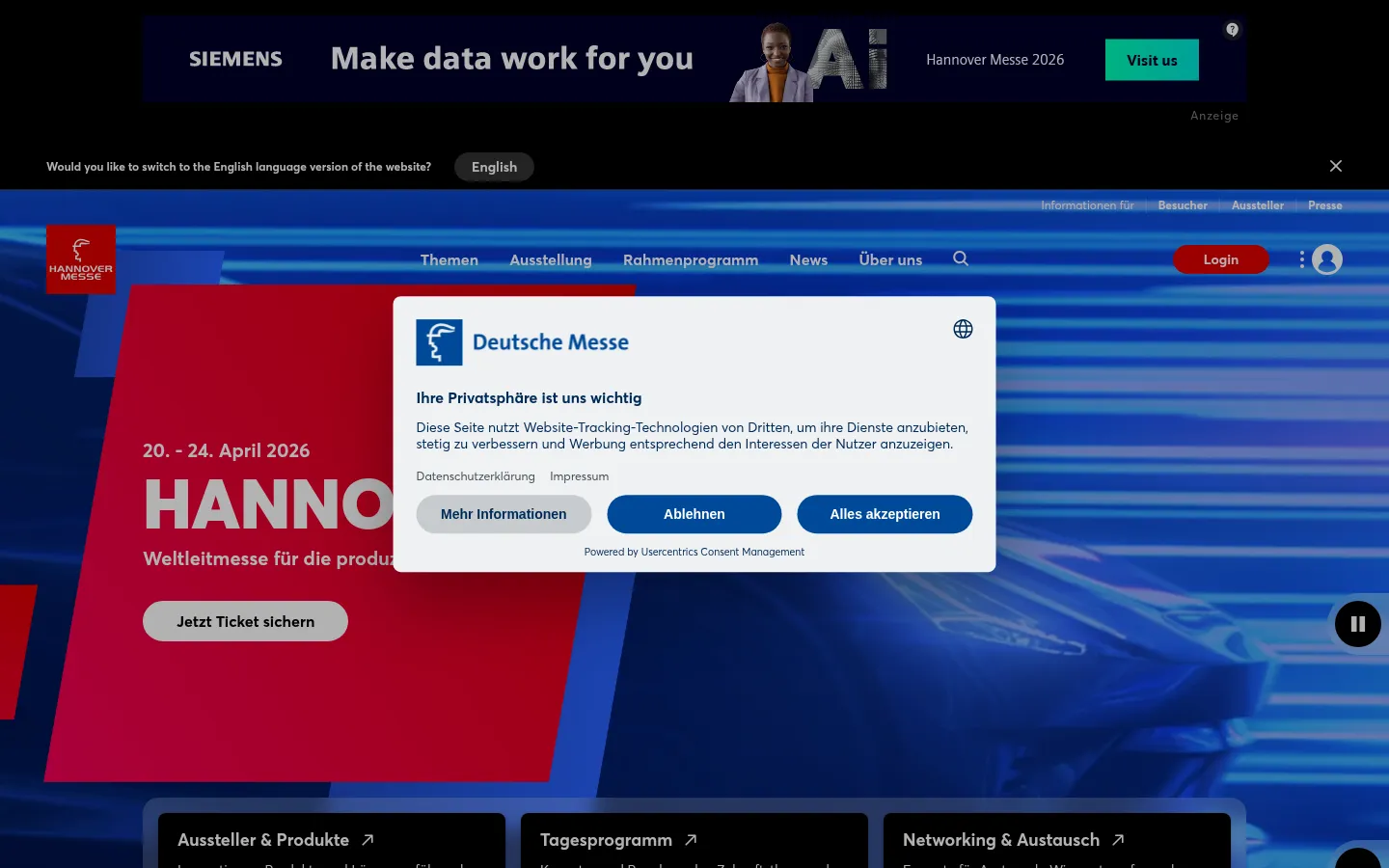Click Jetzt Ticket sichern button

pos(245,621)
